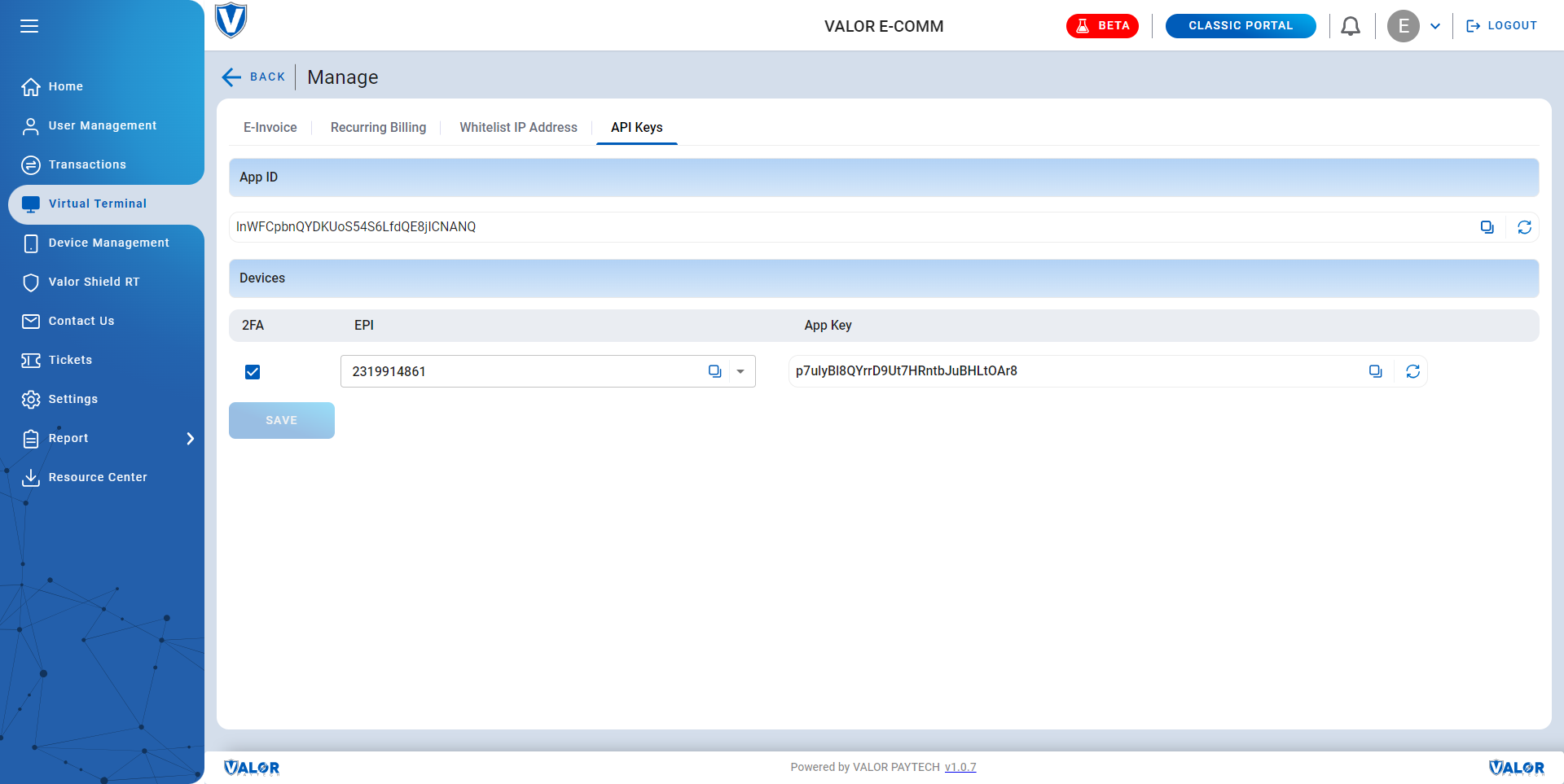
Task: Copy the App Key value
Action: pos(1375,371)
